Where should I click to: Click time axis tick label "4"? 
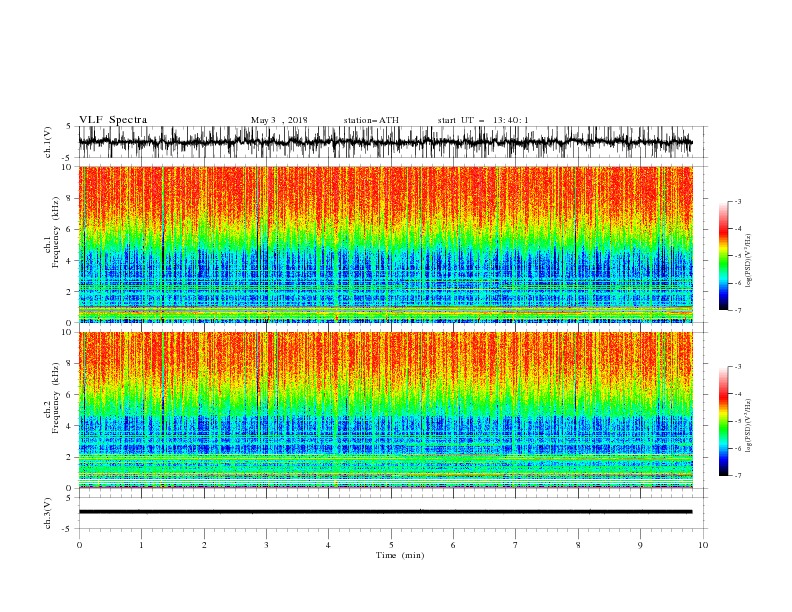click(x=328, y=545)
